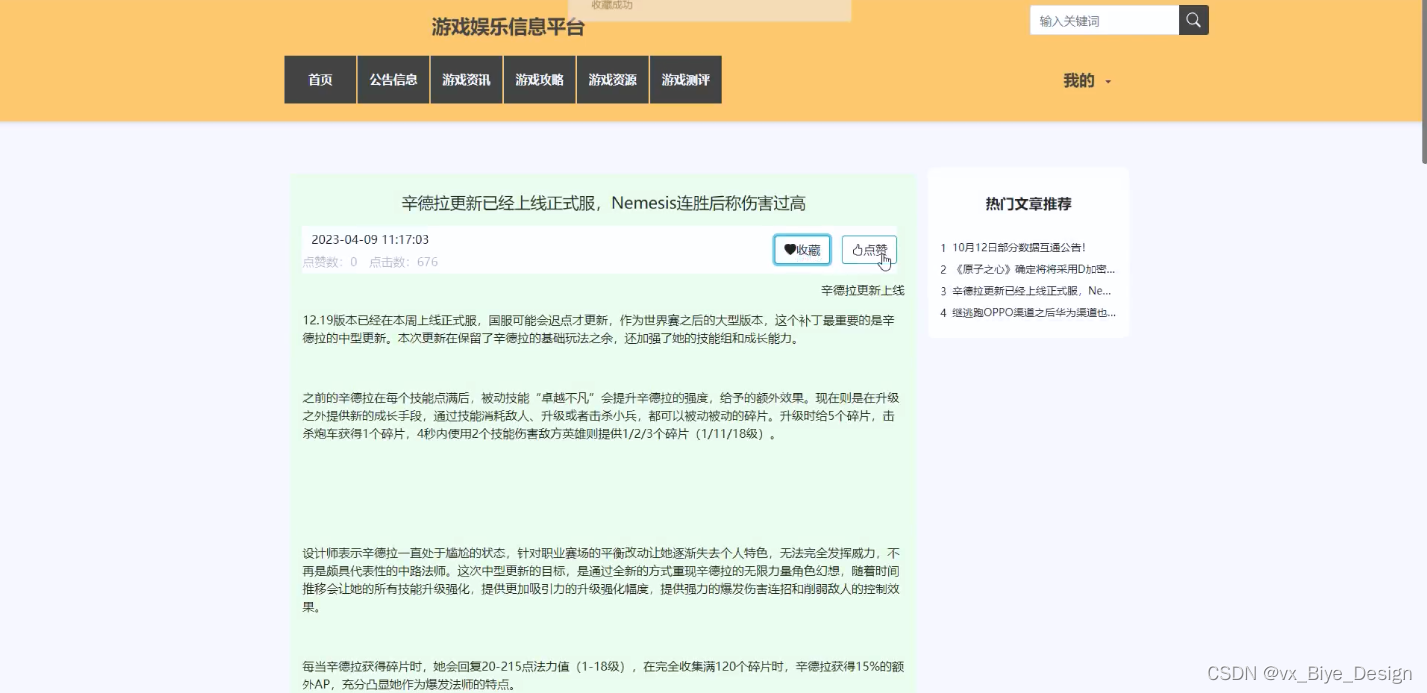
Task: Open 游戏资源 navigation item
Action: click(612, 80)
